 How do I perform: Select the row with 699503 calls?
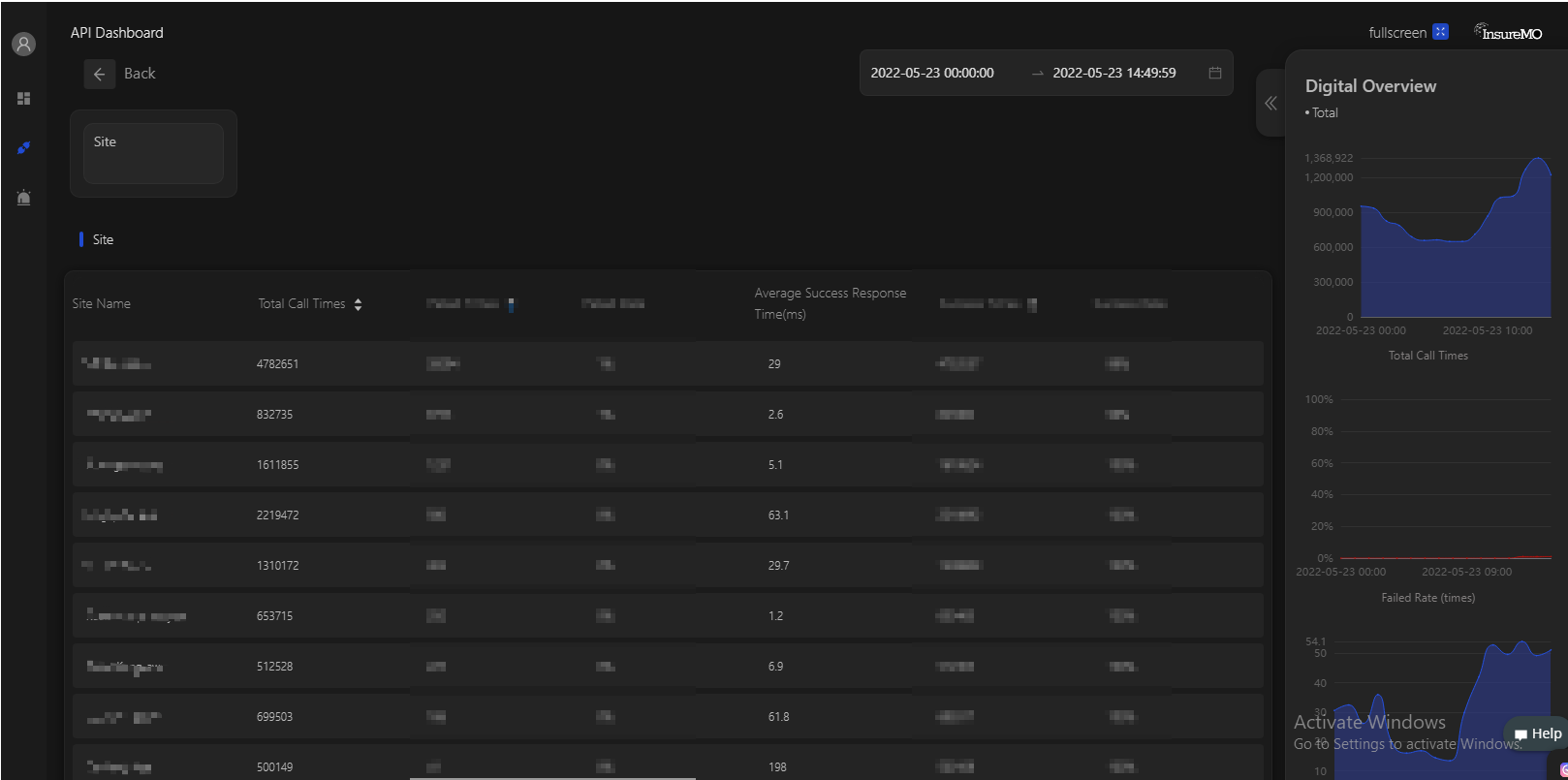click(668, 716)
